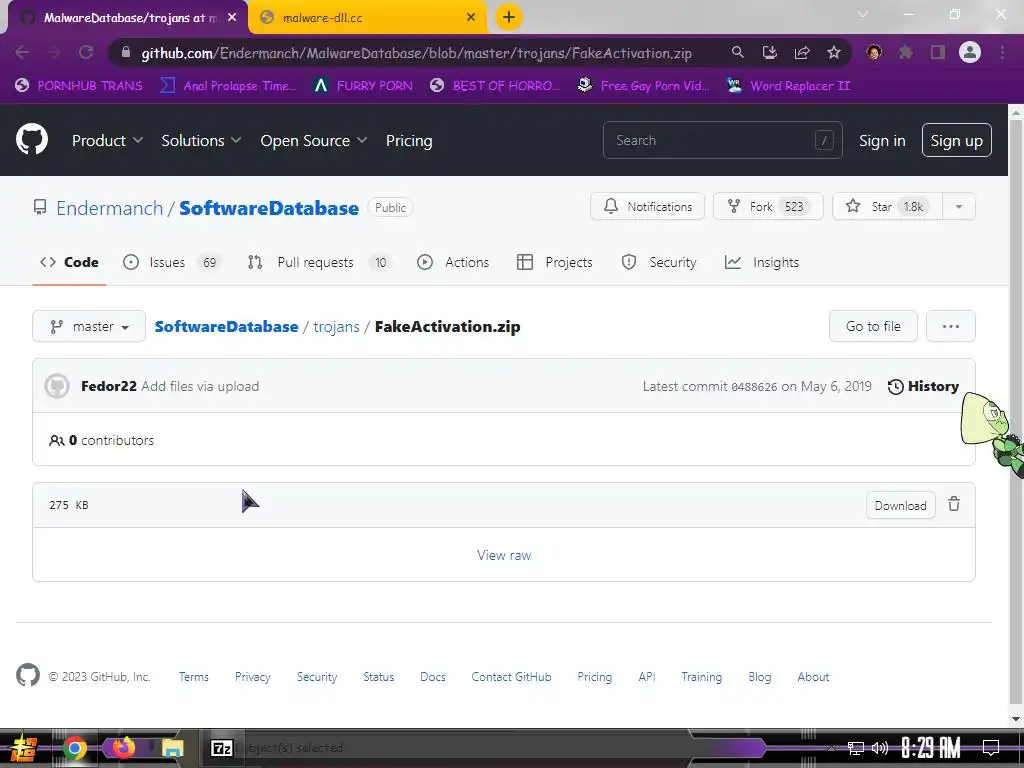Screen dimensions: 1024x768
Task: Open the commit History link
Action: click(923, 386)
